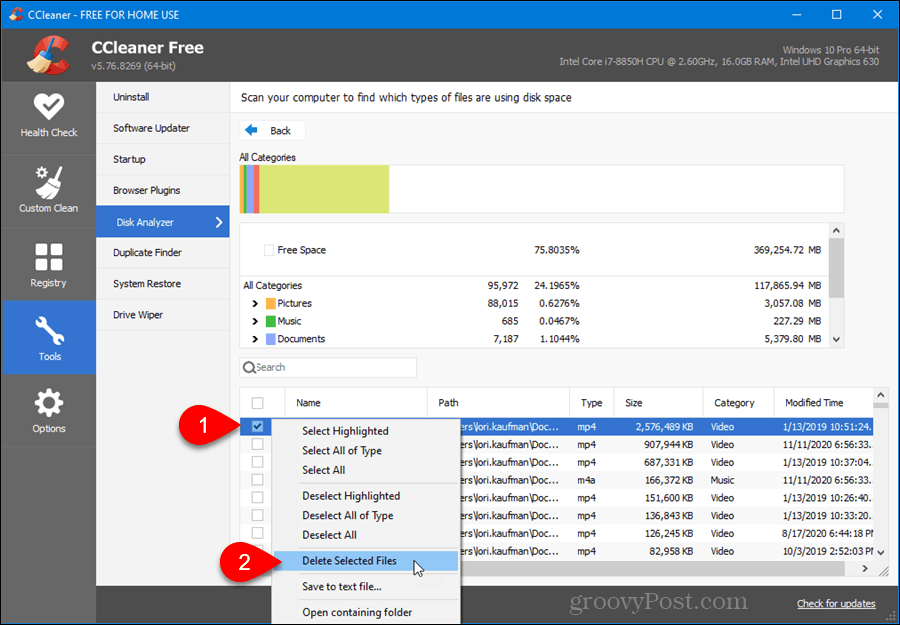This screenshot has height=625, width=900.
Task: Sort by the Type column header
Action: pyautogui.click(x=592, y=403)
